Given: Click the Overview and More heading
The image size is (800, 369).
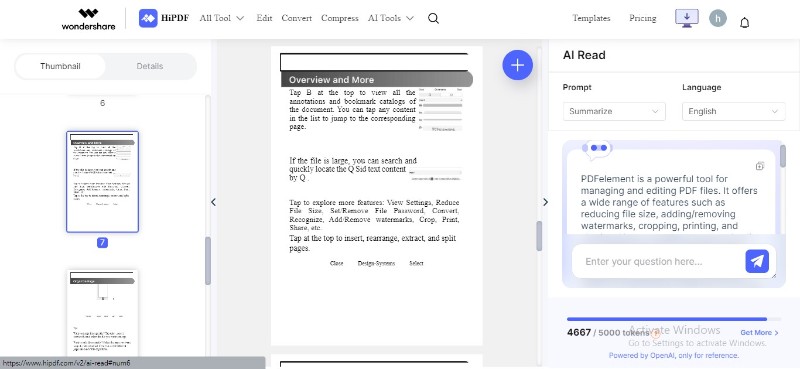Looking at the screenshot, I should [331, 80].
